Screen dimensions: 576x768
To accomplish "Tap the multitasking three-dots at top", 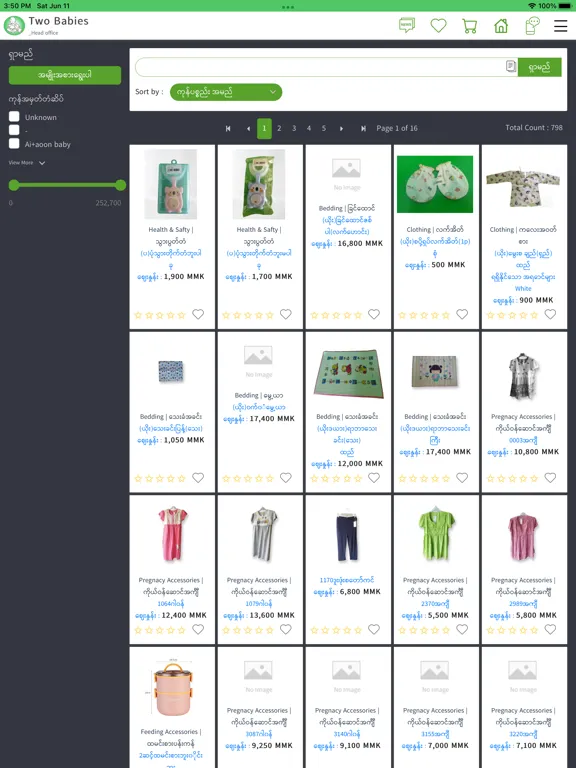I will point(288,7).
